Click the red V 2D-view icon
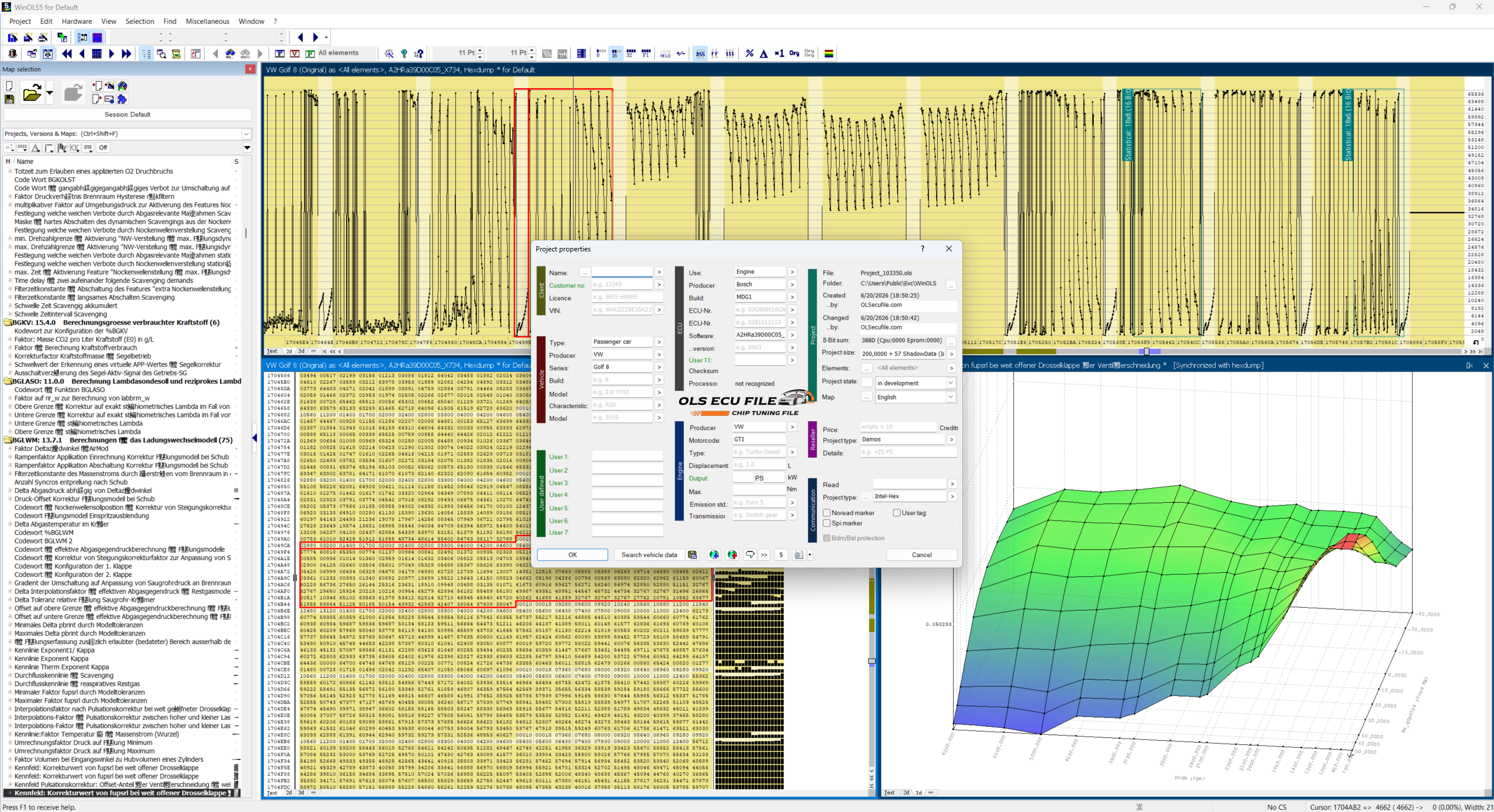Viewport: 1494px width, 812px height. point(295,54)
